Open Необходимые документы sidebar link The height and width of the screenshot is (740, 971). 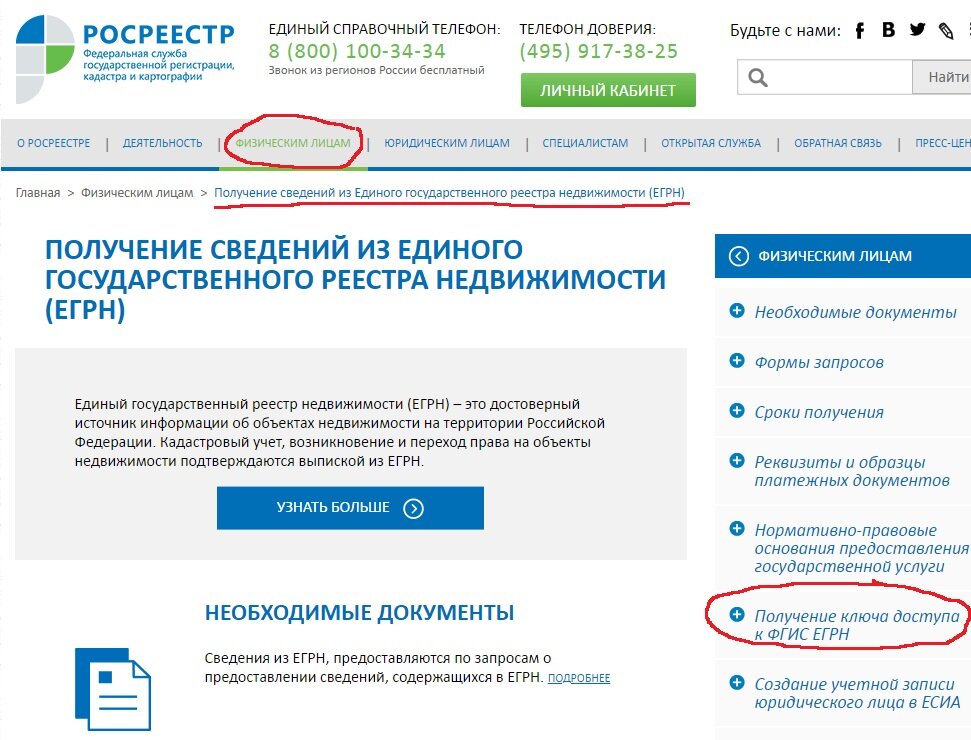[855, 312]
